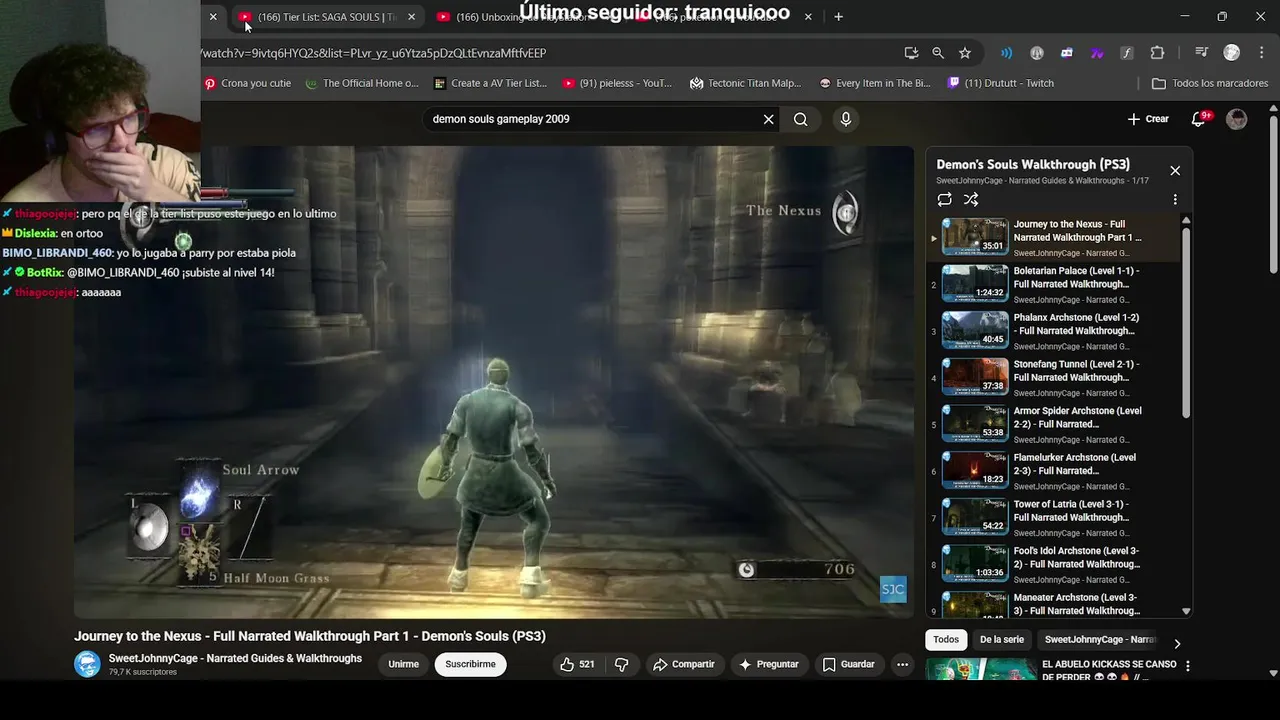
Task: Play Fool's Idol Archstone playlist video
Action: click(x=1052, y=565)
